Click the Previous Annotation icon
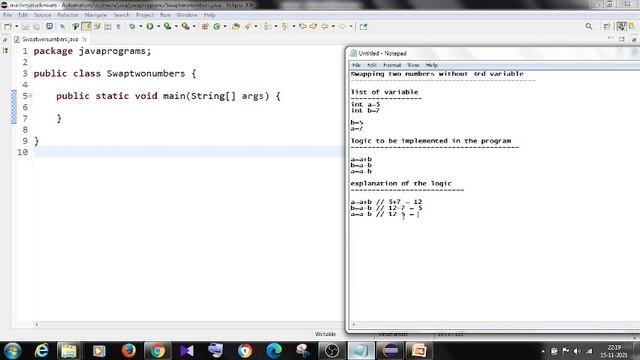The width and height of the screenshot is (640, 360). [x=284, y=27]
